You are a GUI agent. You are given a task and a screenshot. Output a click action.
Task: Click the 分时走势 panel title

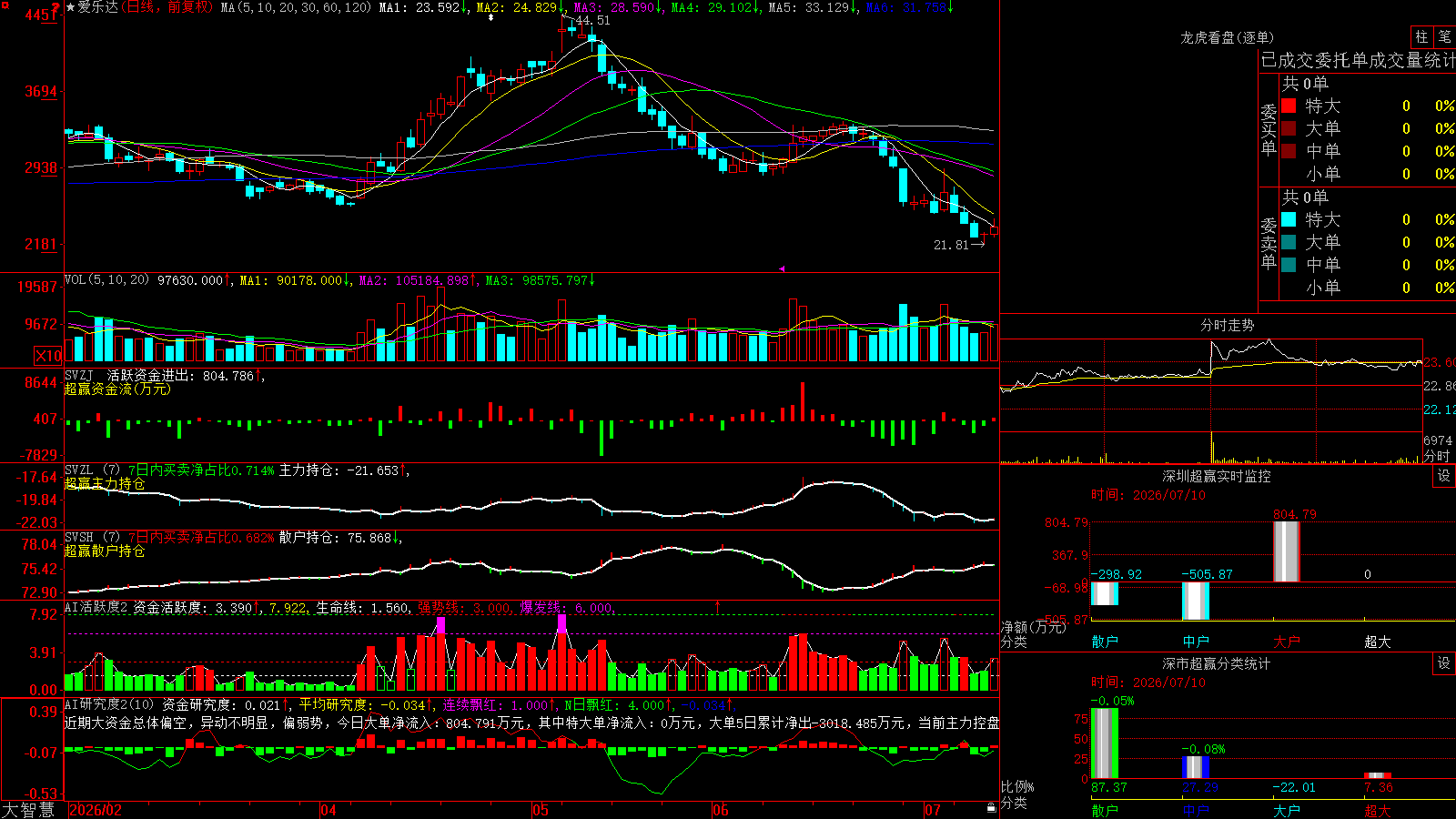coord(1228,325)
